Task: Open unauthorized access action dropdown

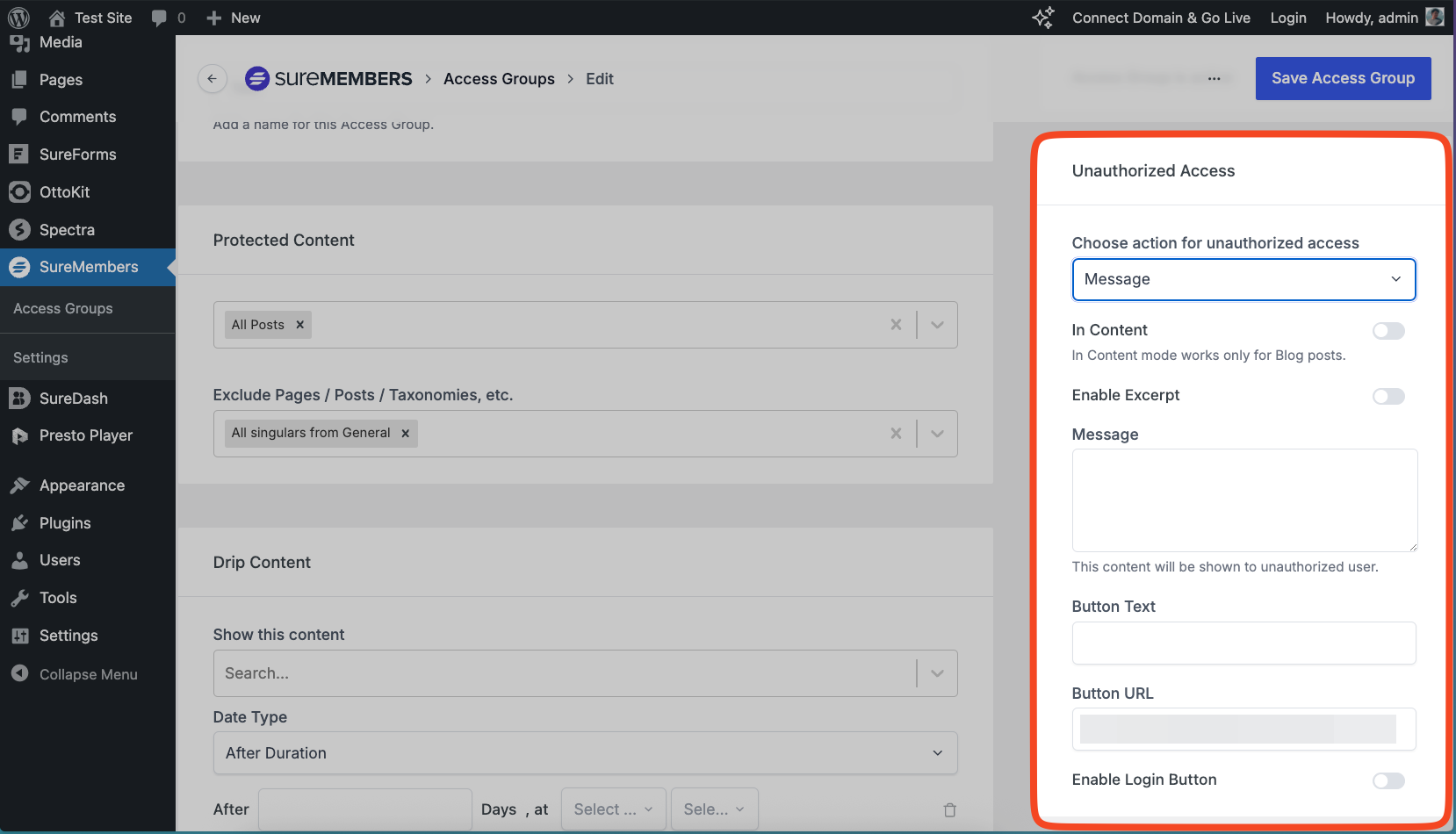Action: [1243, 279]
